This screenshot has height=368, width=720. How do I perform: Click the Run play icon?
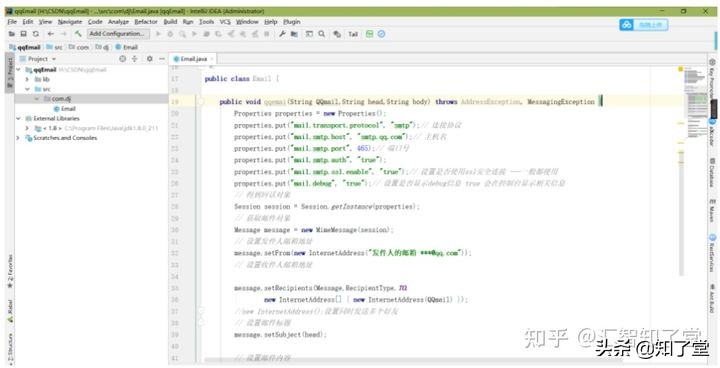pos(158,34)
